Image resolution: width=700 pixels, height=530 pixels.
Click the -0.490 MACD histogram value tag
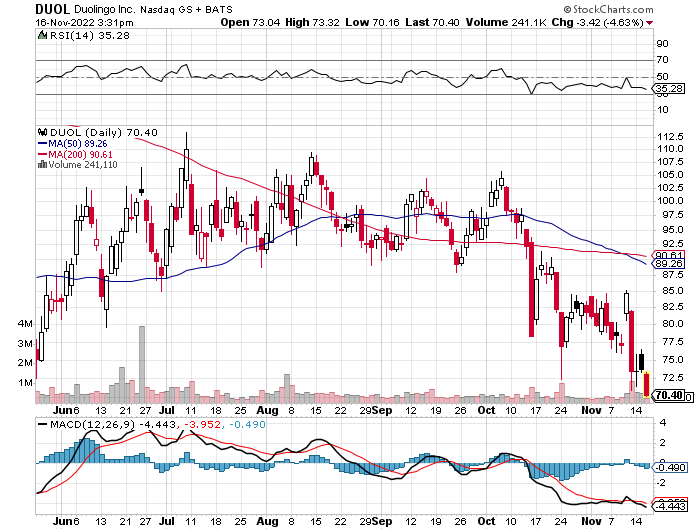point(670,467)
